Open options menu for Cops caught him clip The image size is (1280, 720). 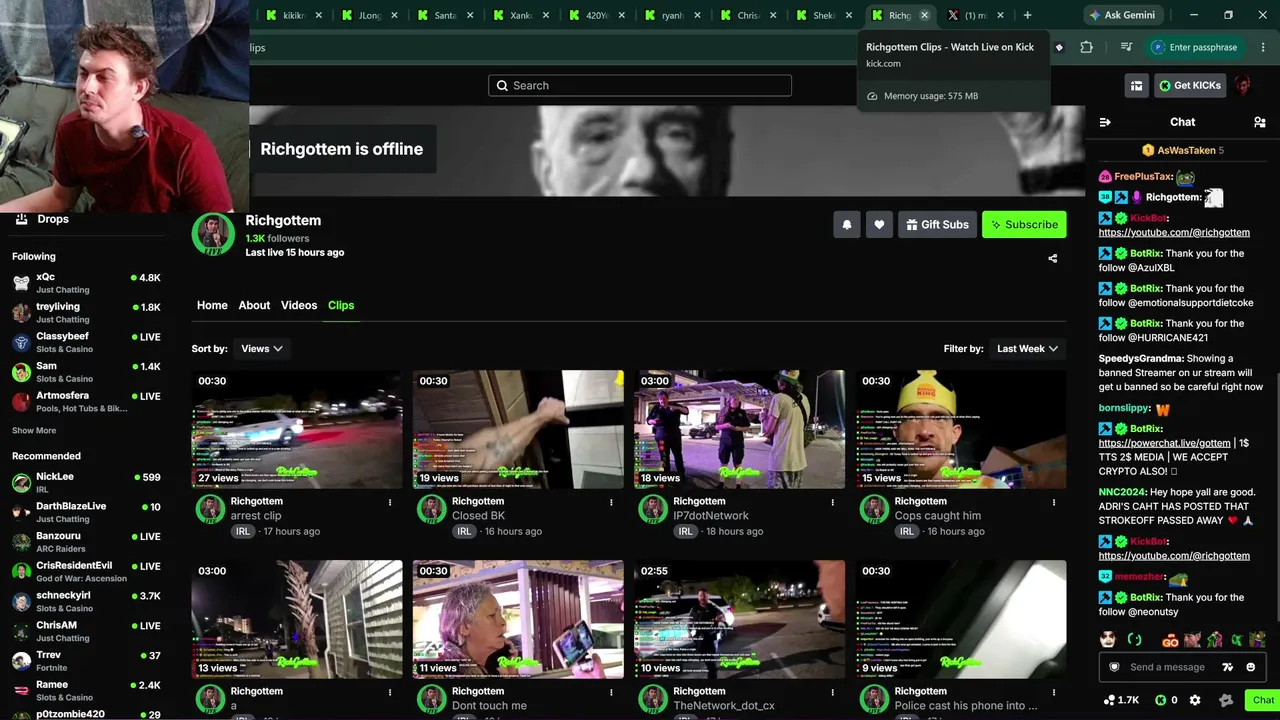coord(1053,502)
